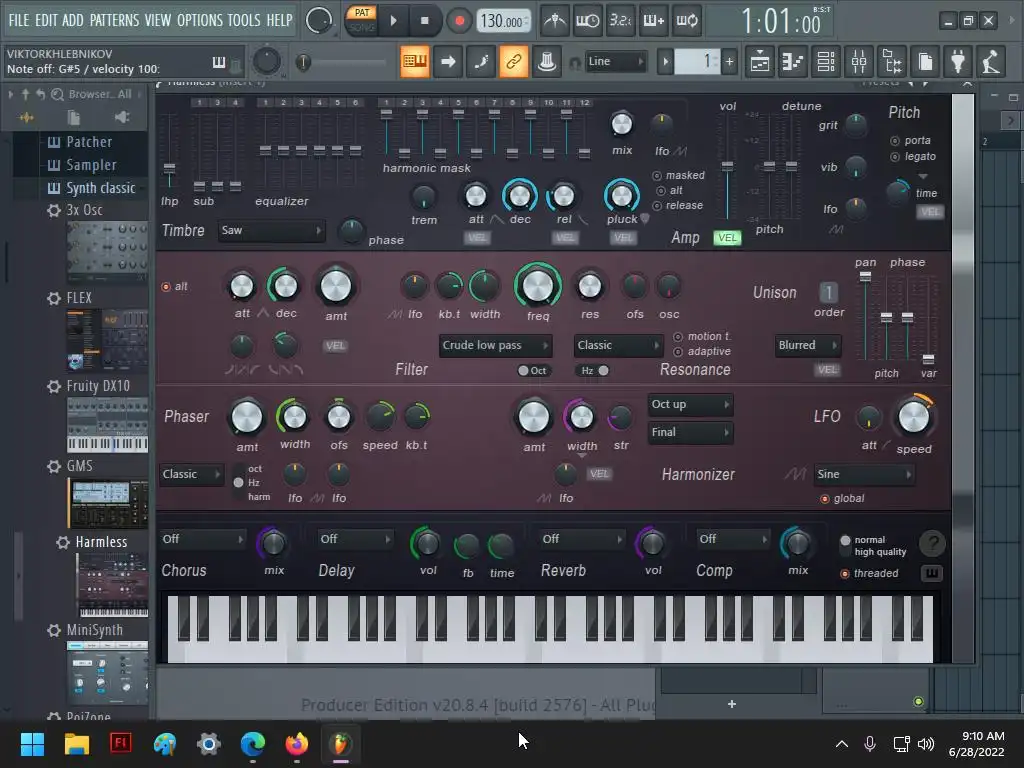The height and width of the screenshot is (768, 1024).
Task: Open the Channel rack icon
Action: 826,62
